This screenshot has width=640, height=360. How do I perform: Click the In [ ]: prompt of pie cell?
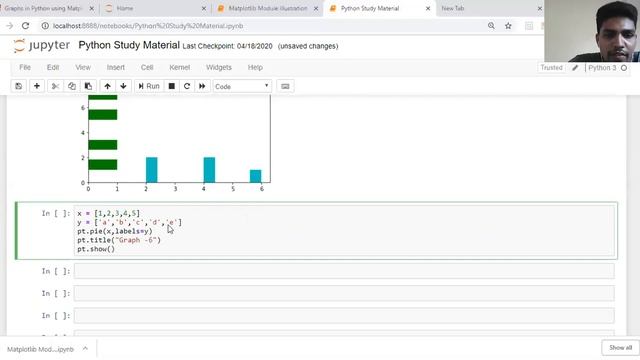[56, 213]
